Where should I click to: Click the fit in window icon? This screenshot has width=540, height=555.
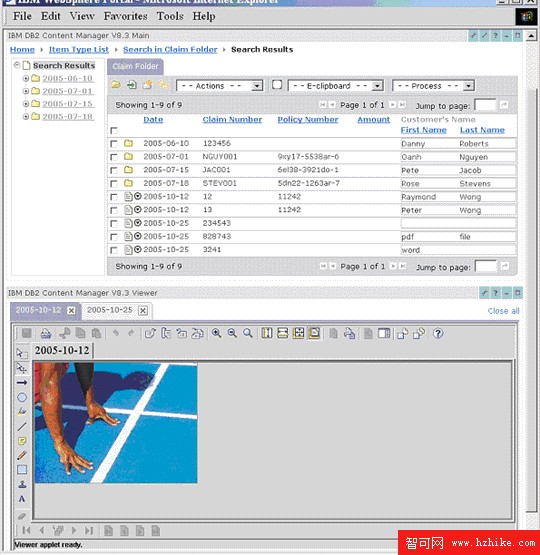pos(298,333)
